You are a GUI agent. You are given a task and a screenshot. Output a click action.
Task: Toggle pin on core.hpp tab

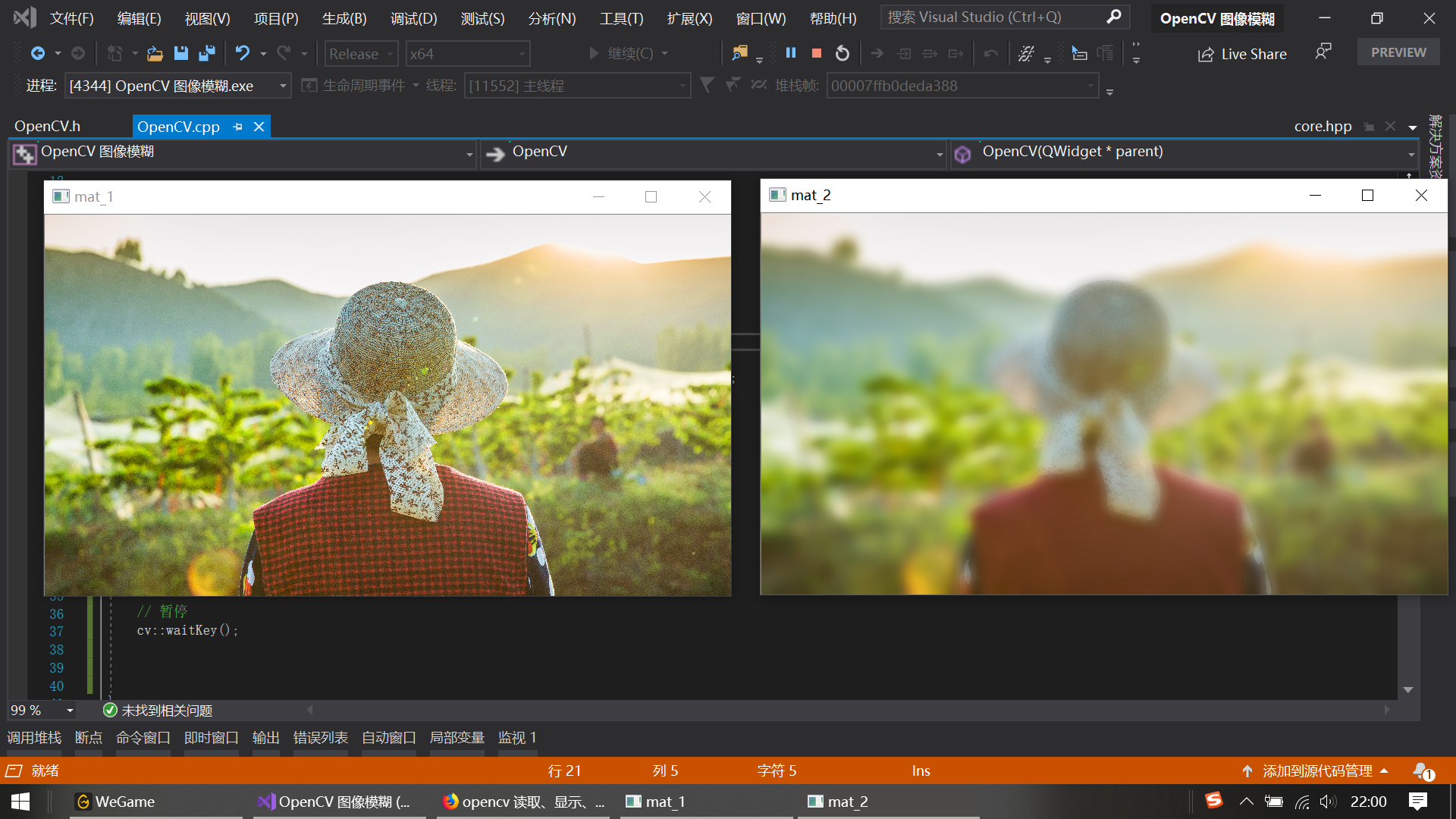1369,127
